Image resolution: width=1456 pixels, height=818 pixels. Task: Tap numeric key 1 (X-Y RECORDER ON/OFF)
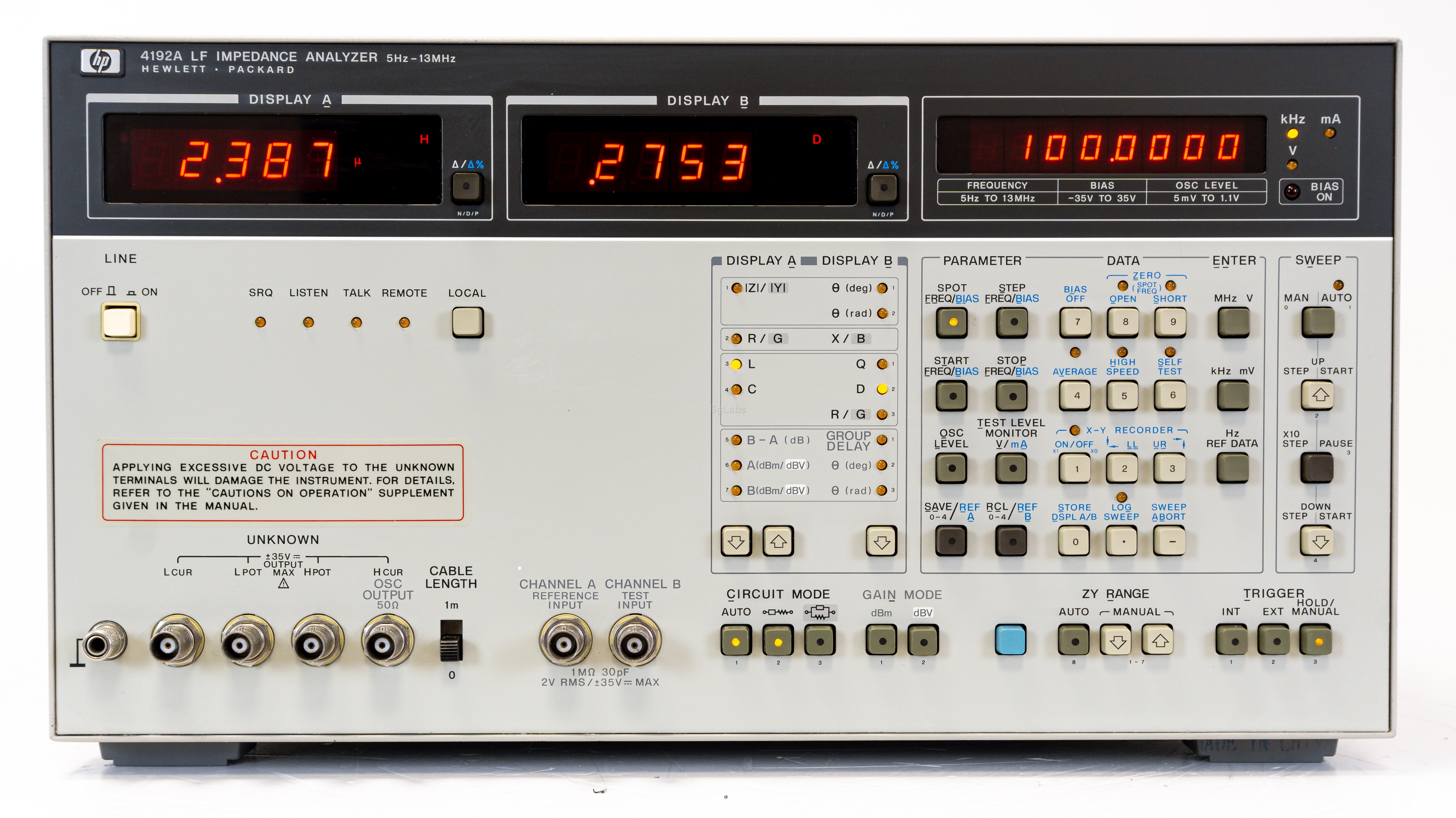click(x=1075, y=468)
